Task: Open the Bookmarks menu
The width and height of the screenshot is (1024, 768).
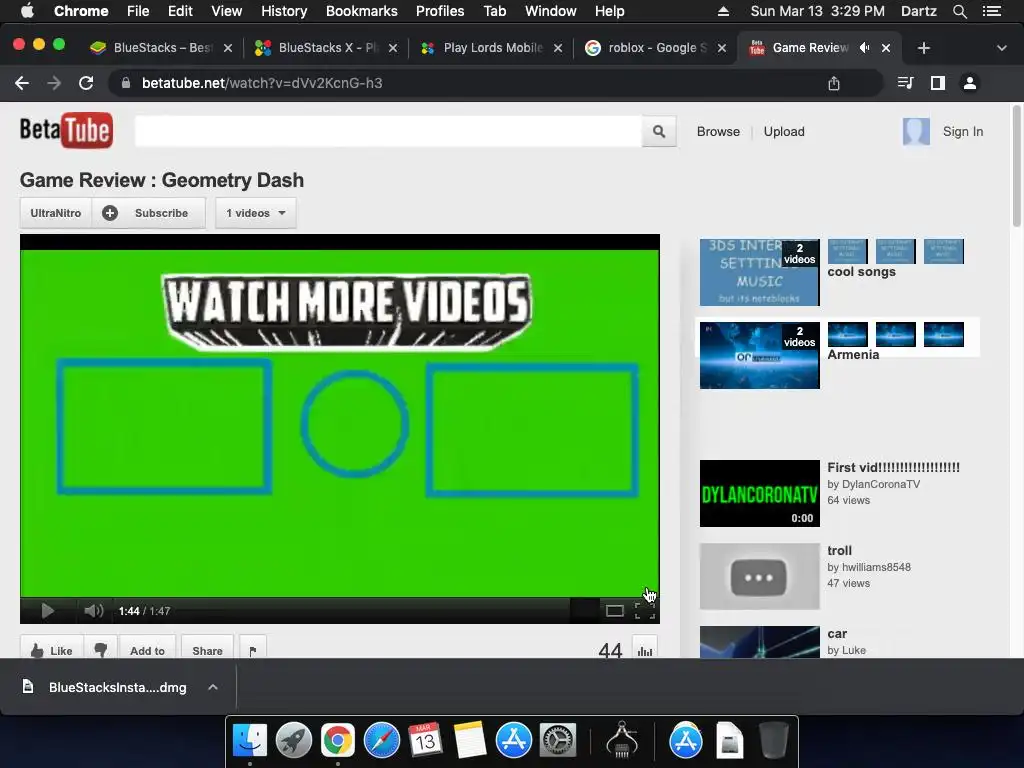Action: click(x=361, y=11)
